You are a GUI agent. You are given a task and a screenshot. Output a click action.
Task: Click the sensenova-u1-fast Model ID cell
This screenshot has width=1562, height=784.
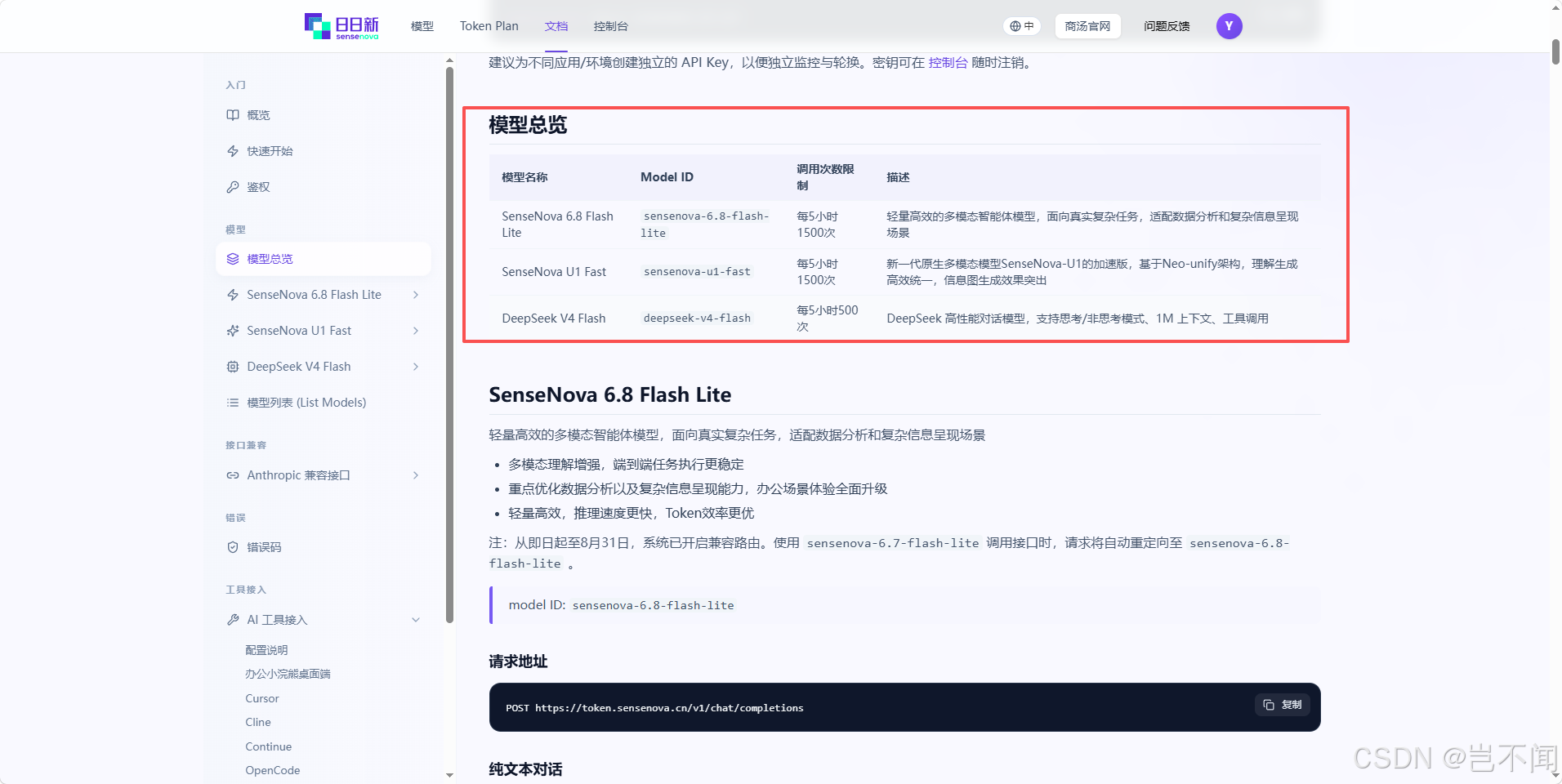697,272
